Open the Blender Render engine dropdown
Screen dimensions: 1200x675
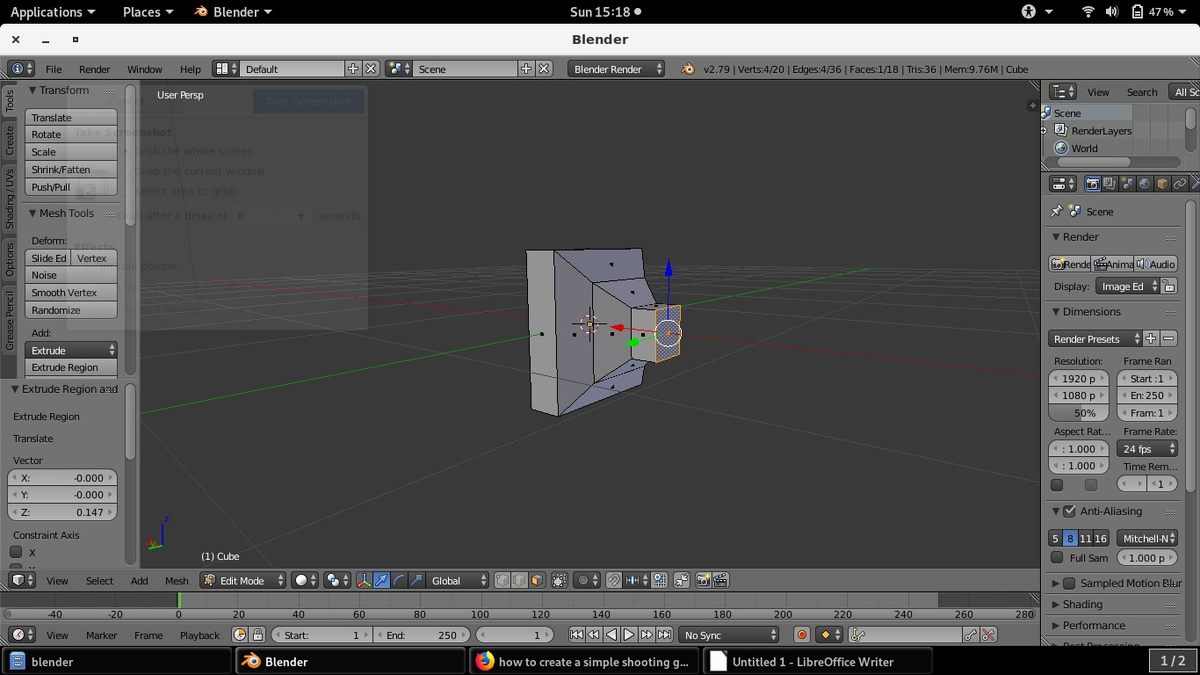(x=616, y=69)
